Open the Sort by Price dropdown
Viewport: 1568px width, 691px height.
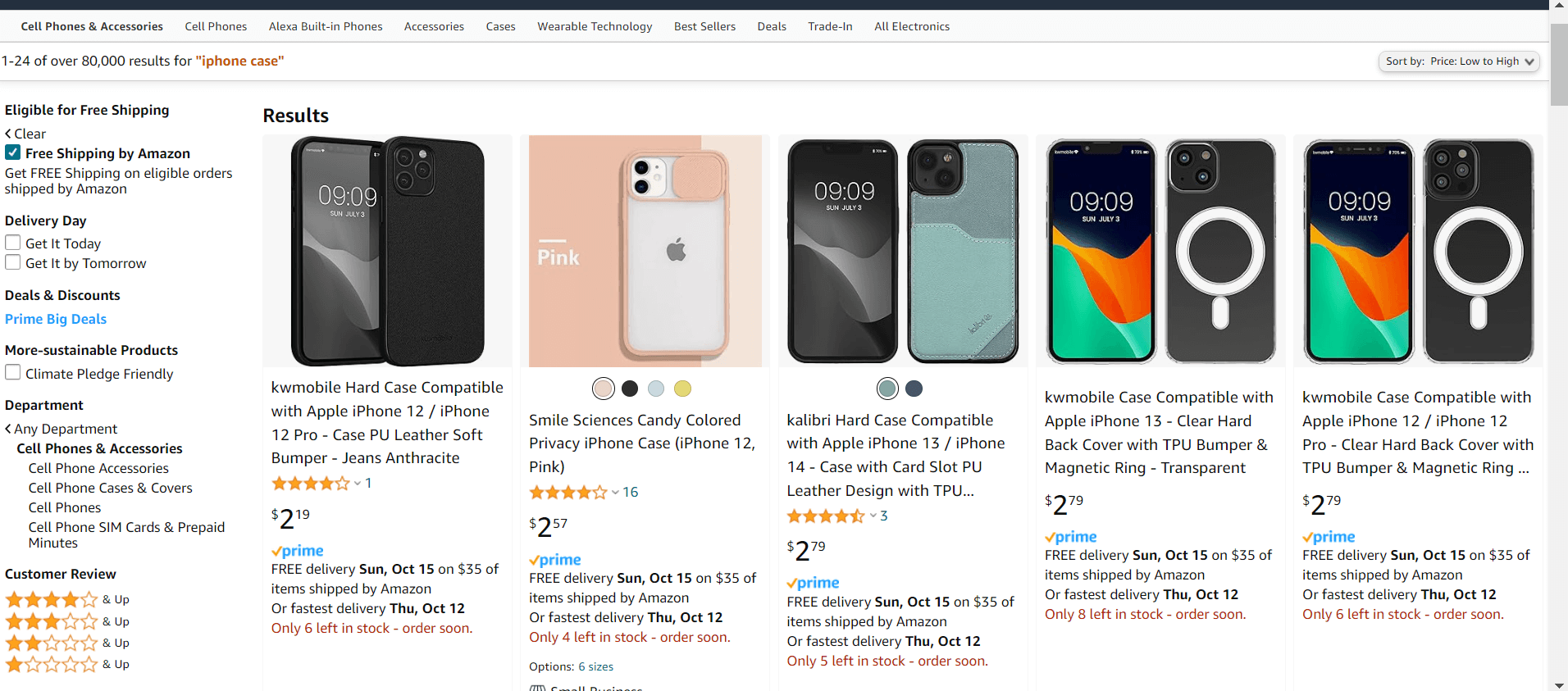1459,61
